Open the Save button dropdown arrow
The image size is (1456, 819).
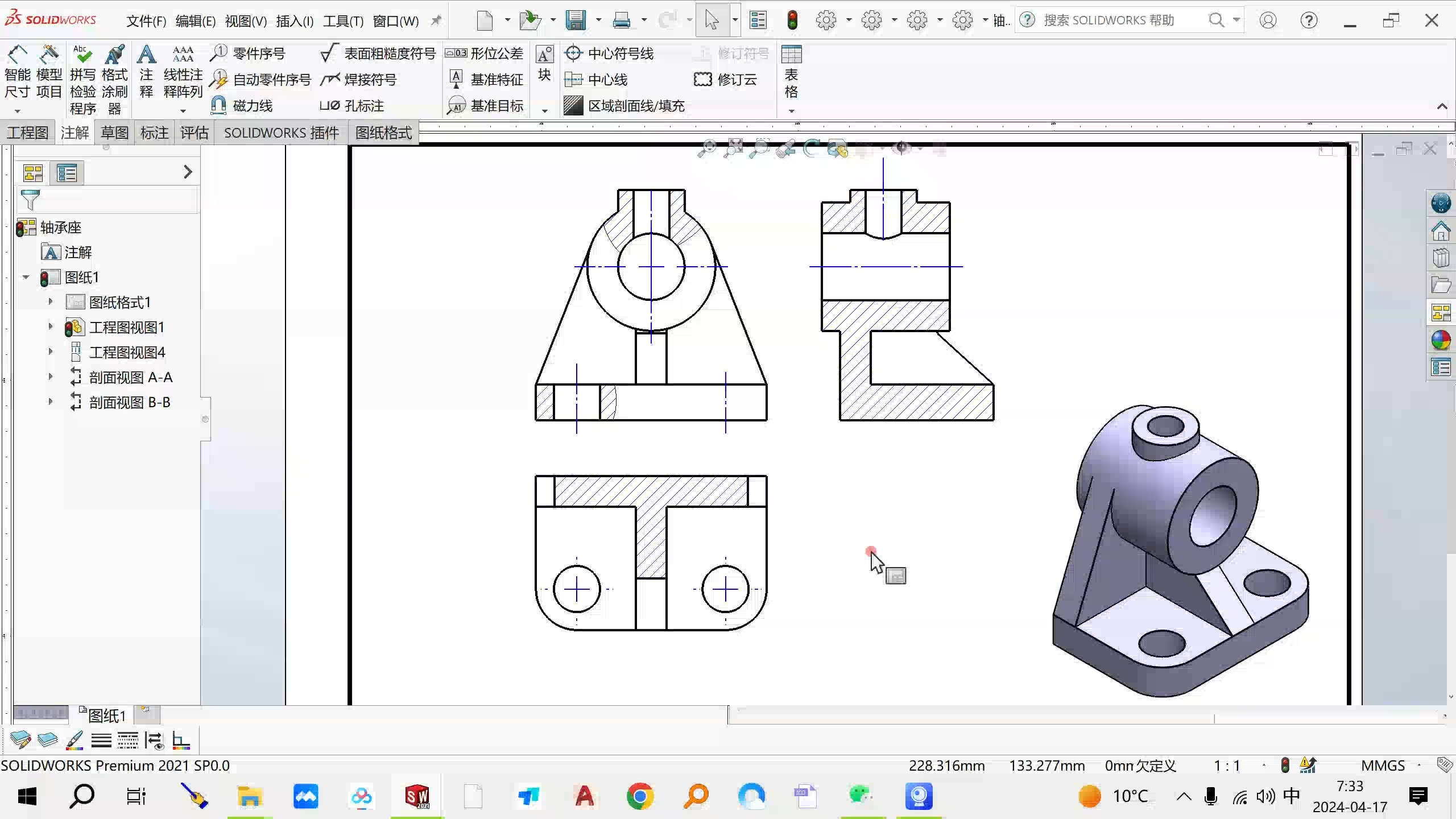pyautogui.click(x=598, y=20)
